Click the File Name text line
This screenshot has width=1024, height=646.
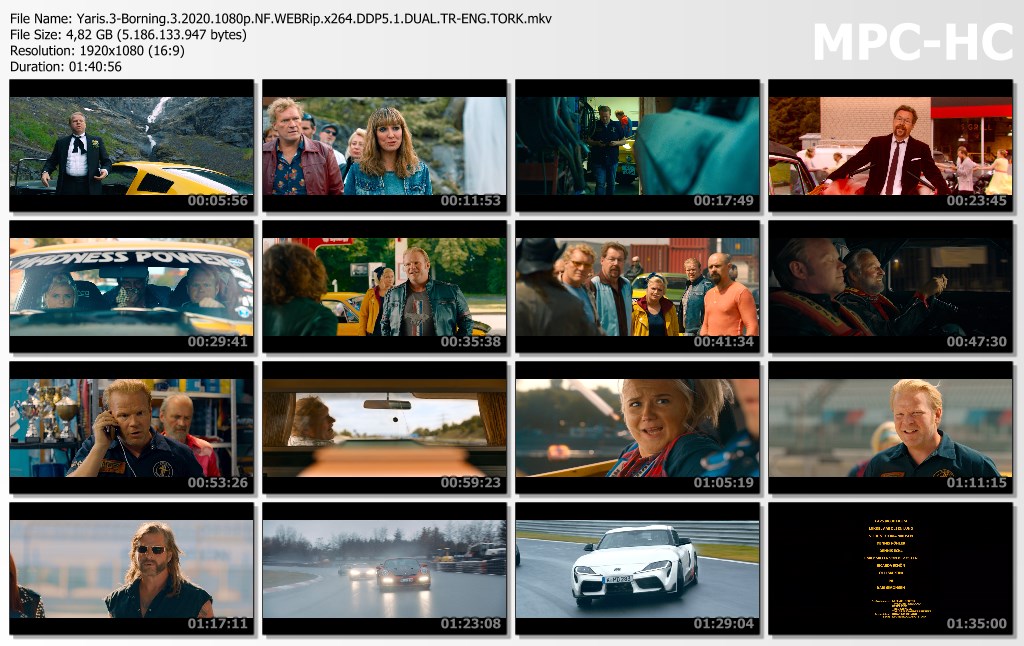[280, 19]
